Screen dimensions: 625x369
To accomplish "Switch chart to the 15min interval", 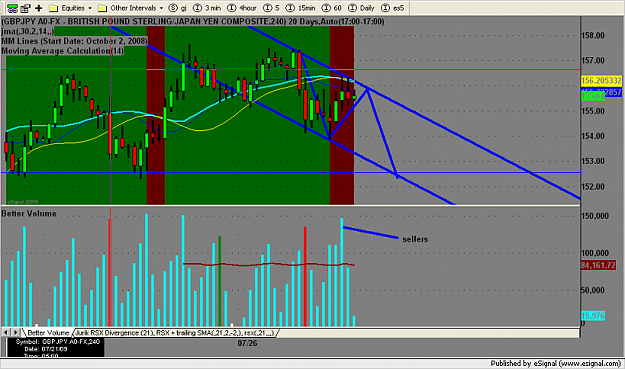I will click(301, 8).
